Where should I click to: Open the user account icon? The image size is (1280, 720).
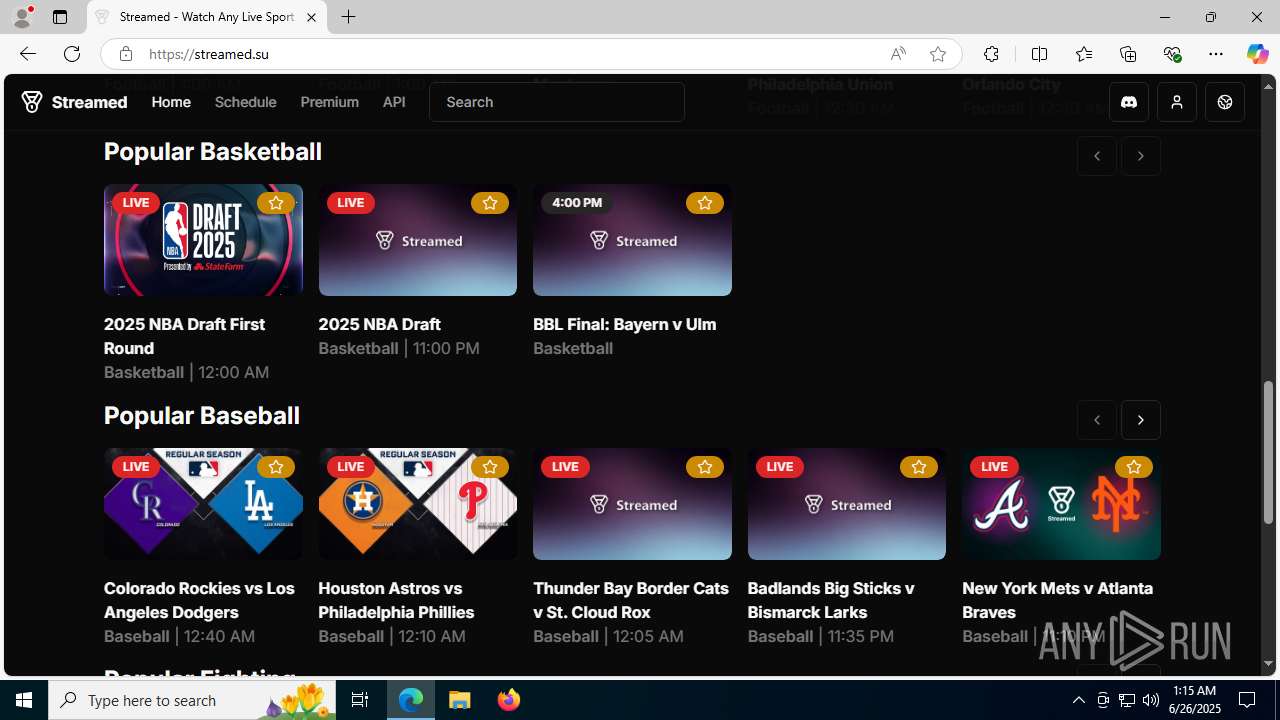click(x=1177, y=102)
